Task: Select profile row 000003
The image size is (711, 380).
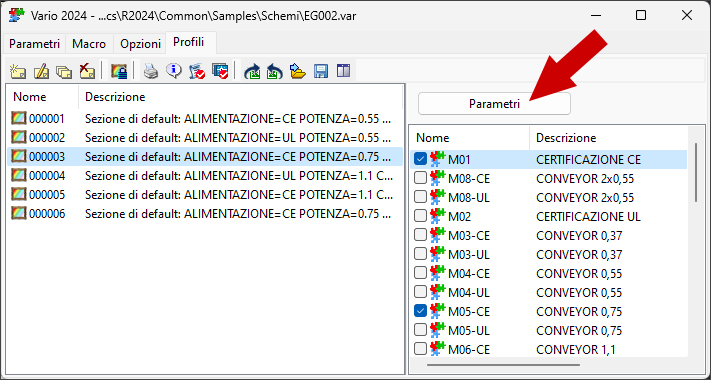Action: (x=205, y=157)
